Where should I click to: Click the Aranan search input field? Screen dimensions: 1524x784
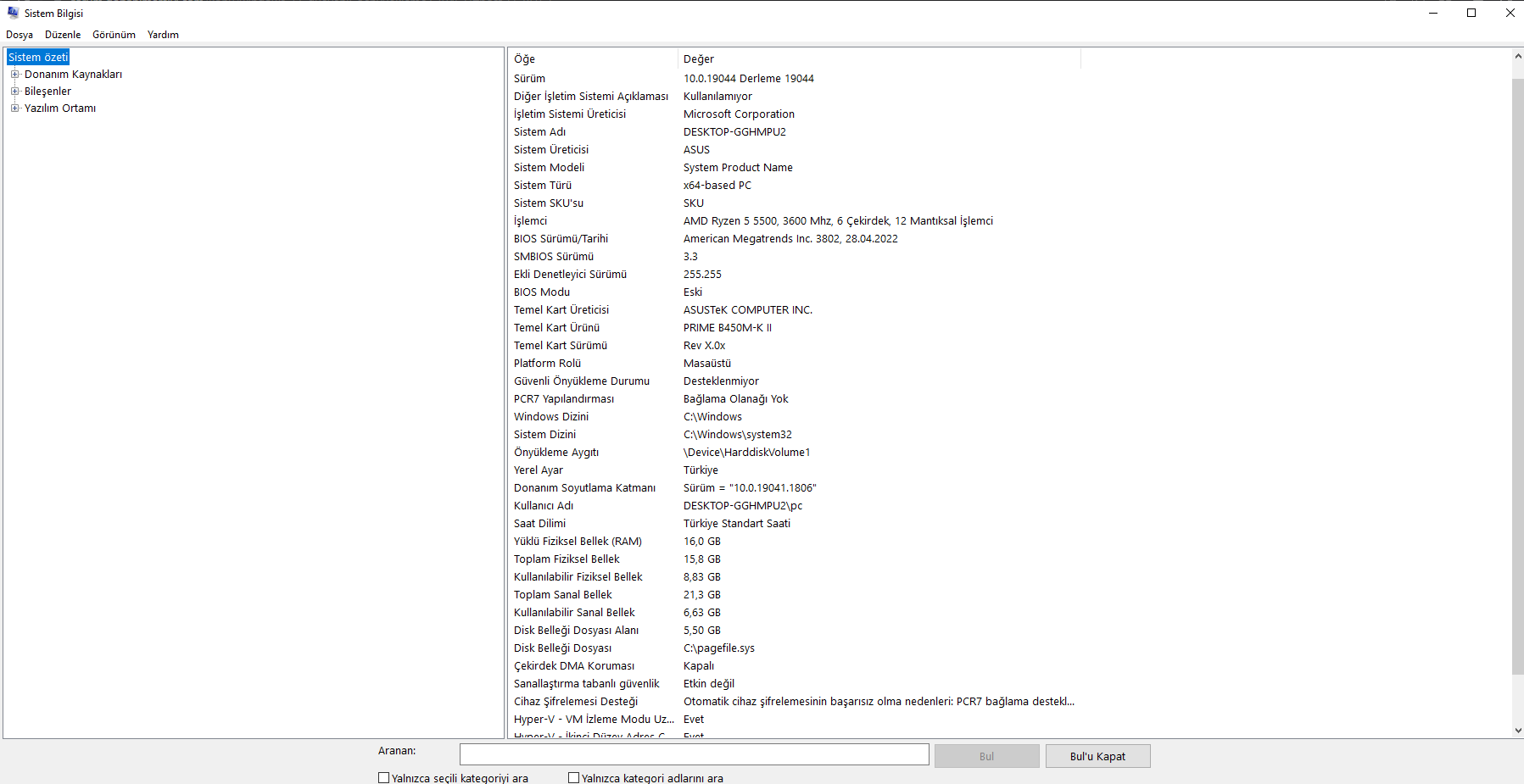tap(694, 754)
